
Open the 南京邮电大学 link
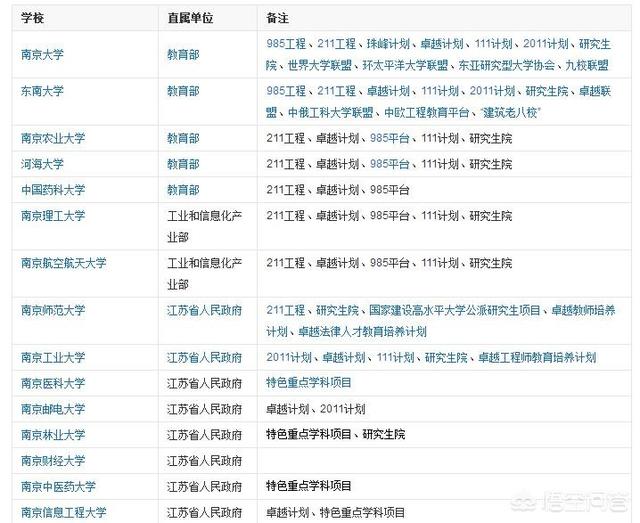53,409
